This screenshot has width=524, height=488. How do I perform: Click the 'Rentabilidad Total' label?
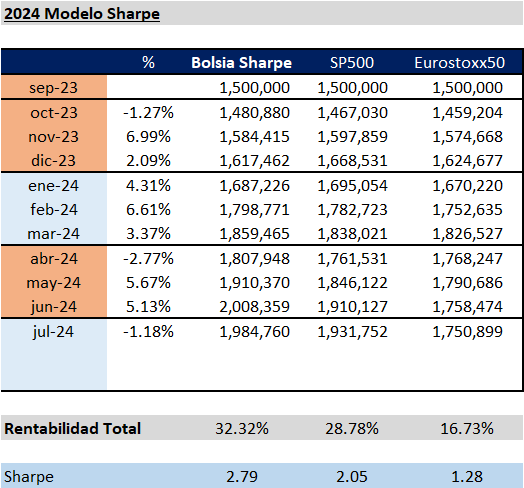(73, 429)
